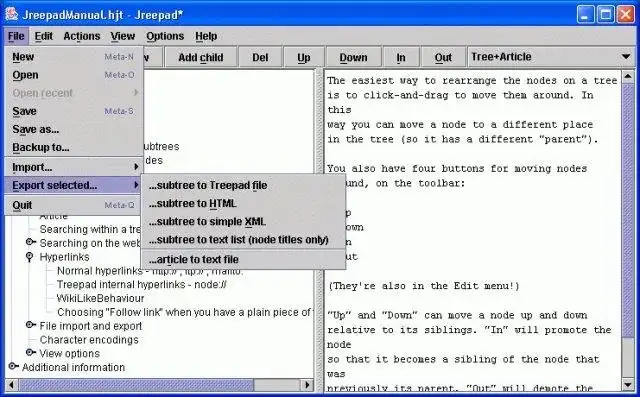The image size is (640, 397).
Task: Click the Down toolbar button
Action: 353,58
